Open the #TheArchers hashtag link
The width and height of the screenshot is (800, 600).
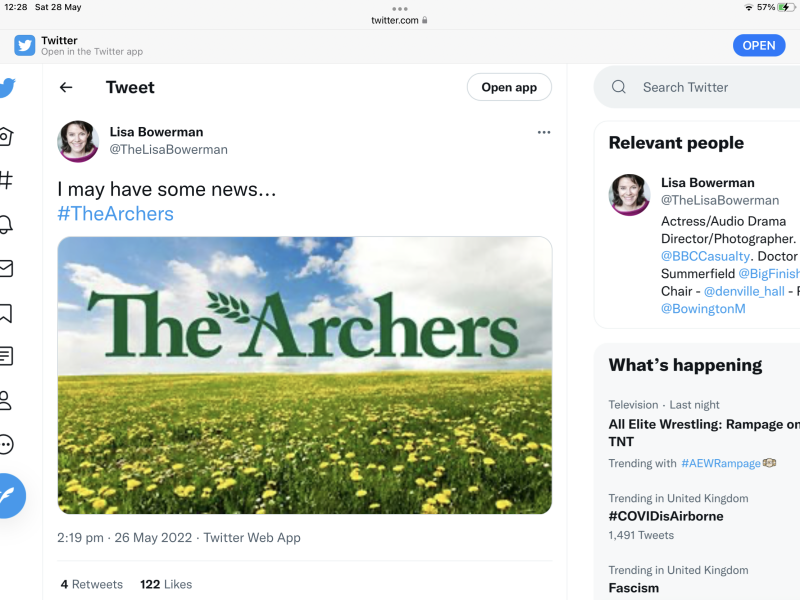(x=116, y=213)
